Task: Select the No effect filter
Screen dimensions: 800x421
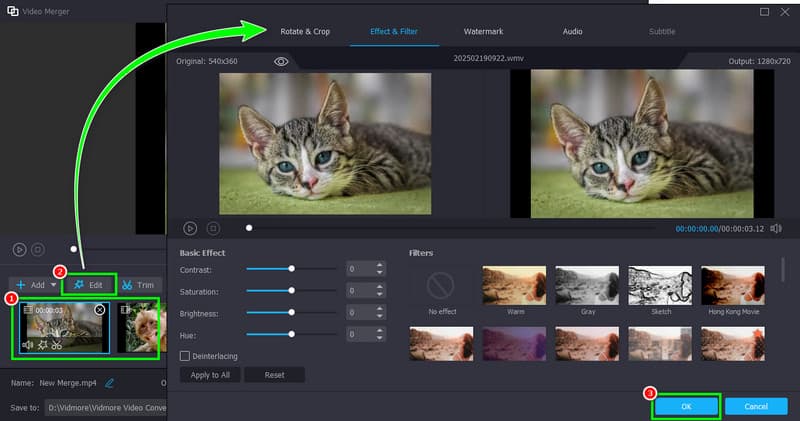Action: click(x=441, y=290)
